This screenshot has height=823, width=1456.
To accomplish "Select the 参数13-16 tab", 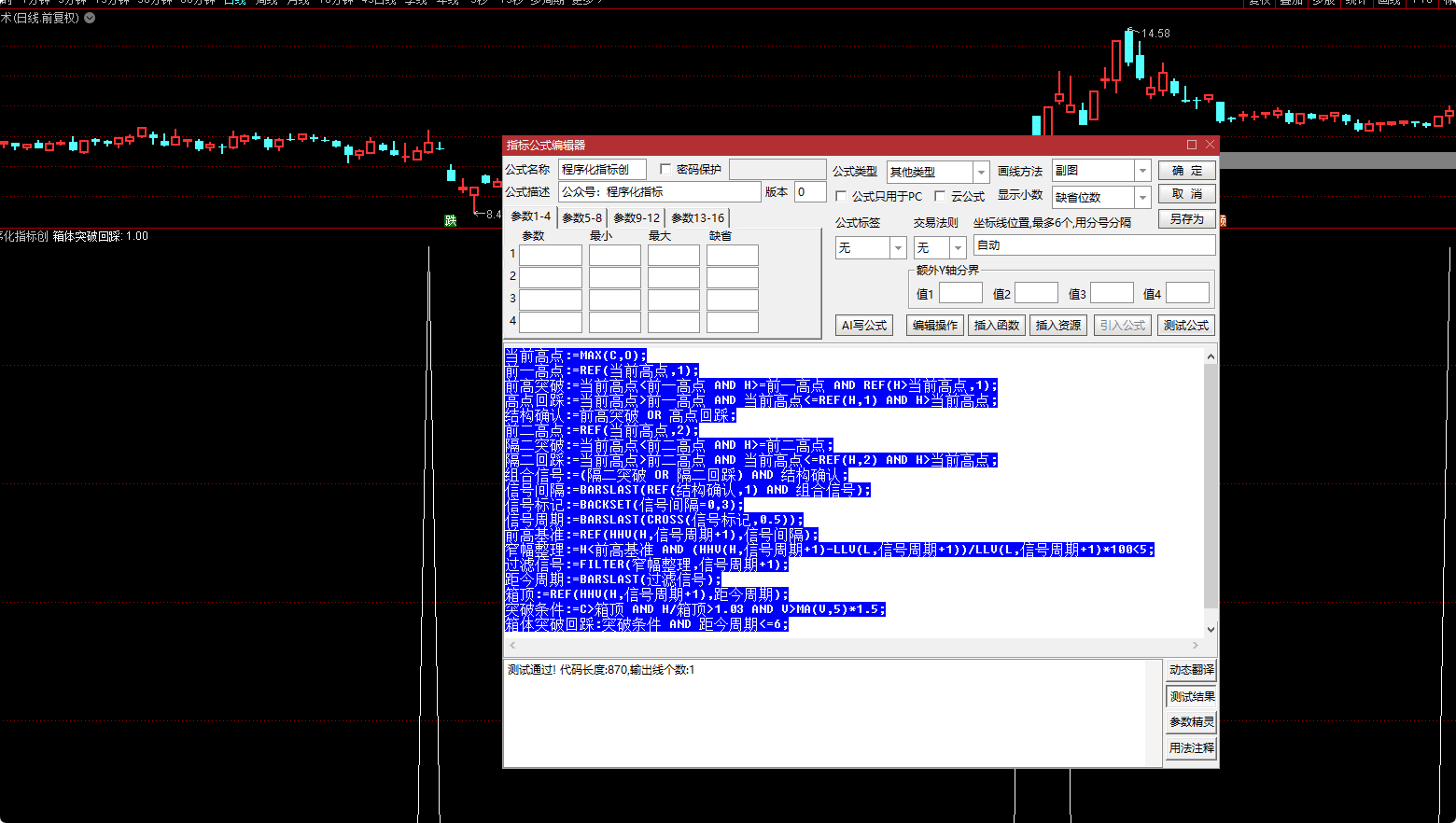I will [697, 218].
